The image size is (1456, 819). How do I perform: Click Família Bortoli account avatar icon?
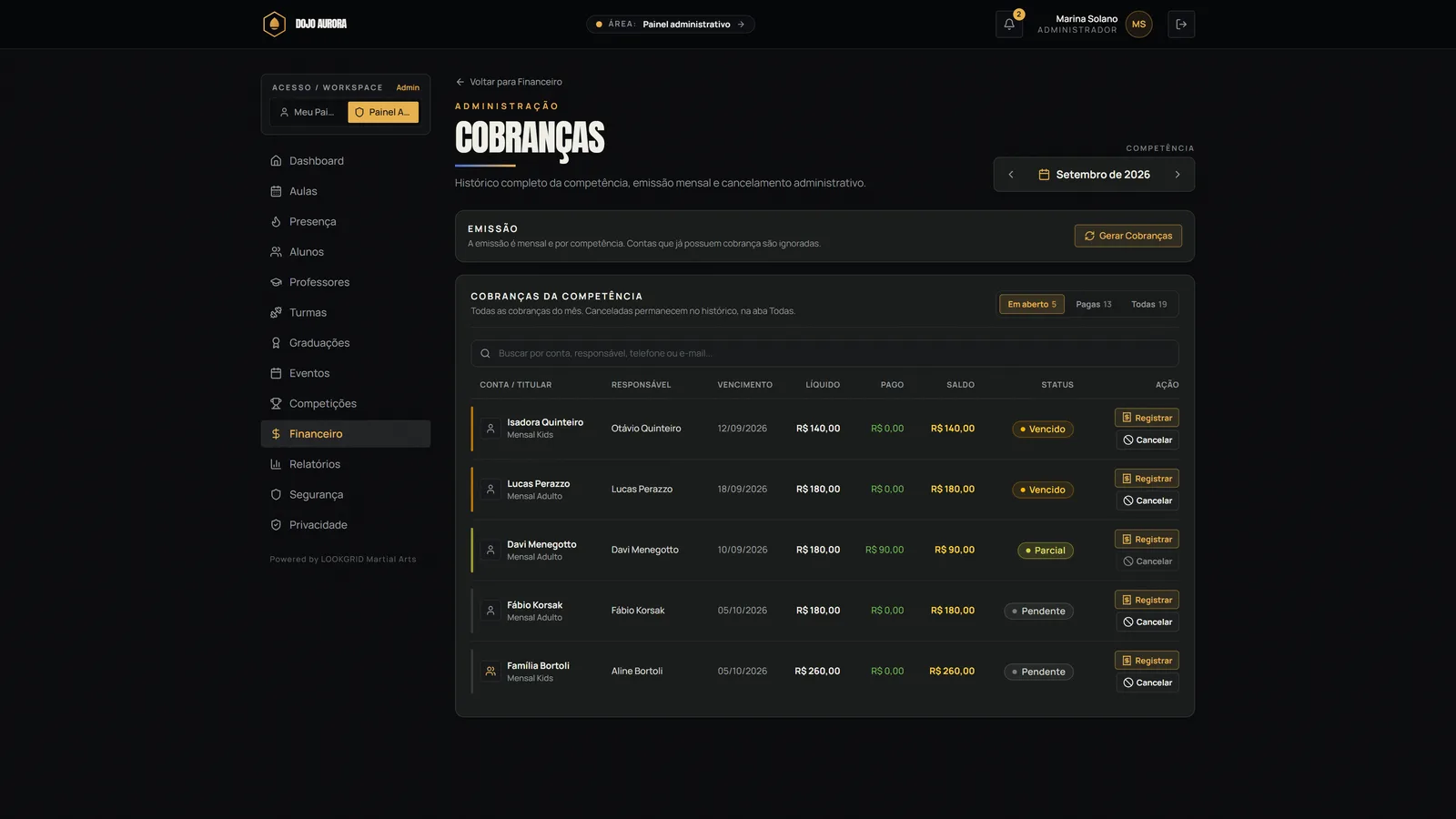click(490, 672)
